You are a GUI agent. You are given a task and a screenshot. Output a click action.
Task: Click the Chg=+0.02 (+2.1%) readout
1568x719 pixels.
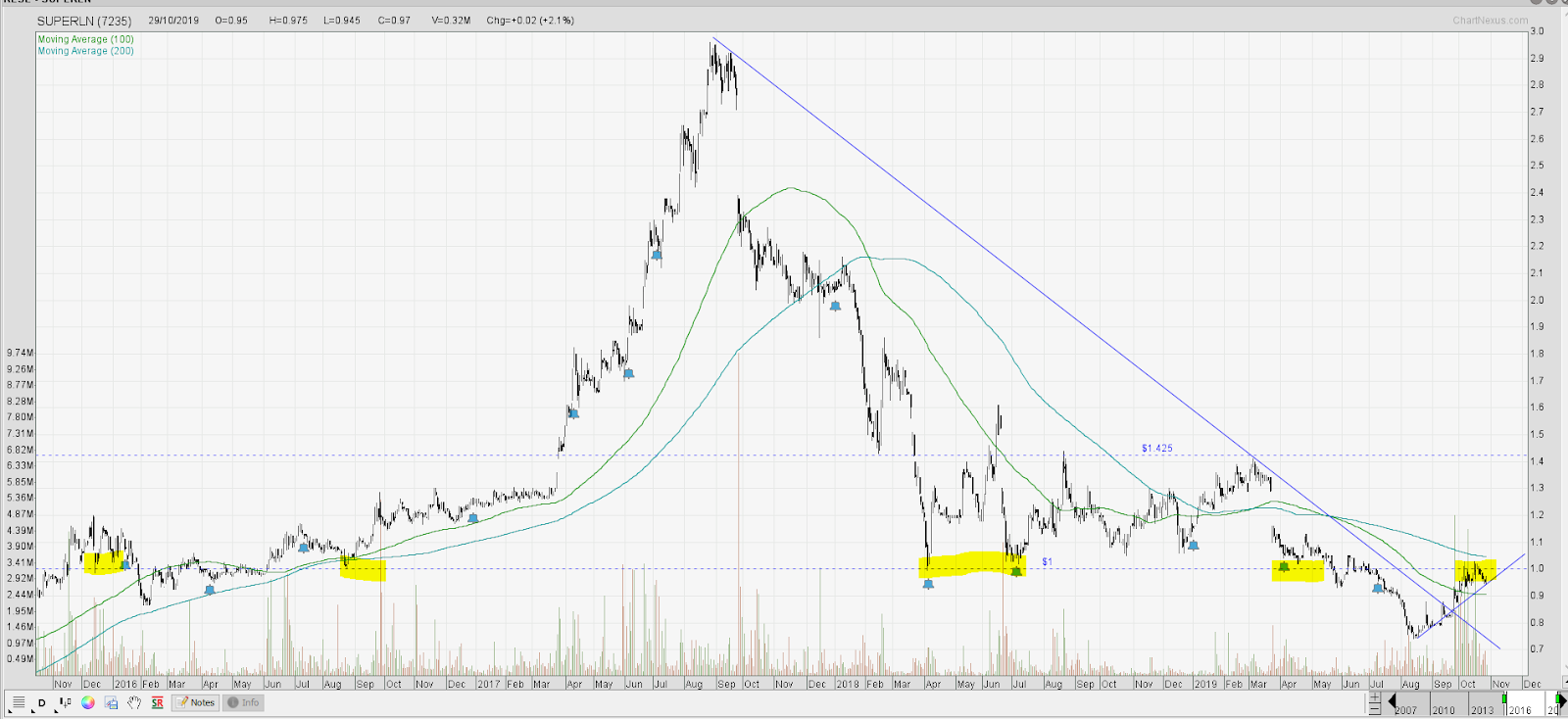point(530,21)
